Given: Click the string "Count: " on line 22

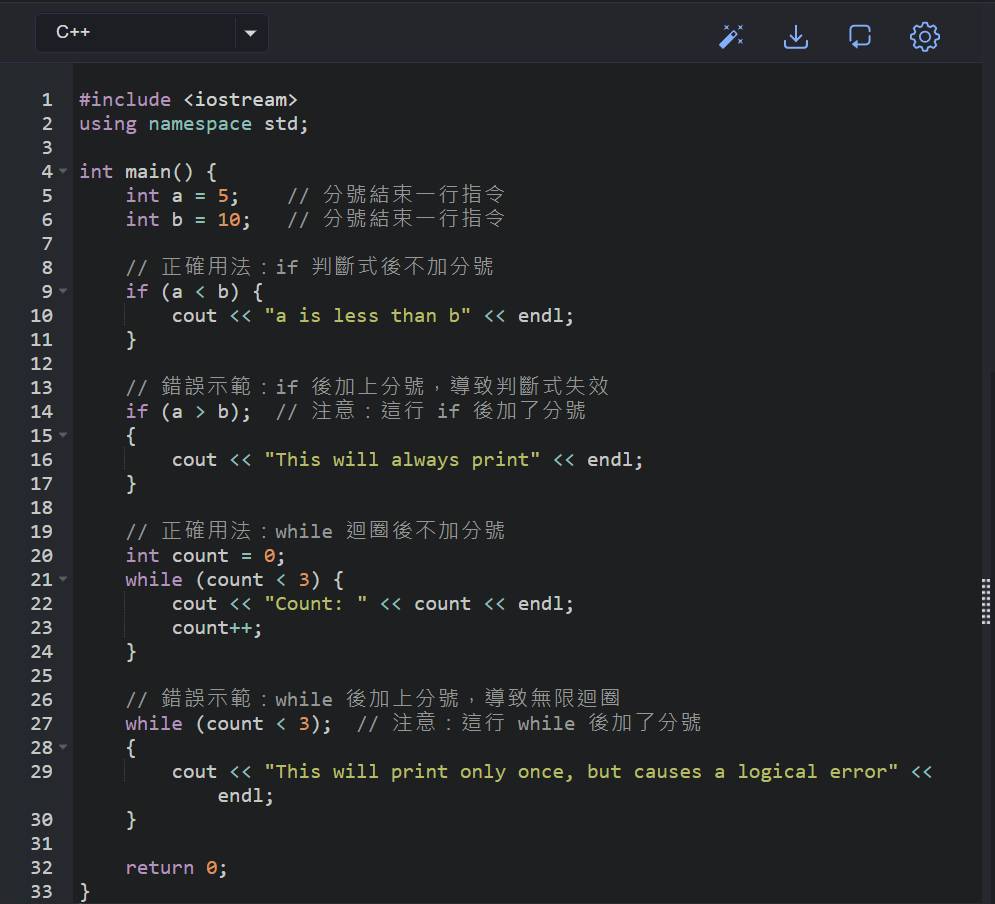Looking at the screenshot, I should [x=315, y=603].
